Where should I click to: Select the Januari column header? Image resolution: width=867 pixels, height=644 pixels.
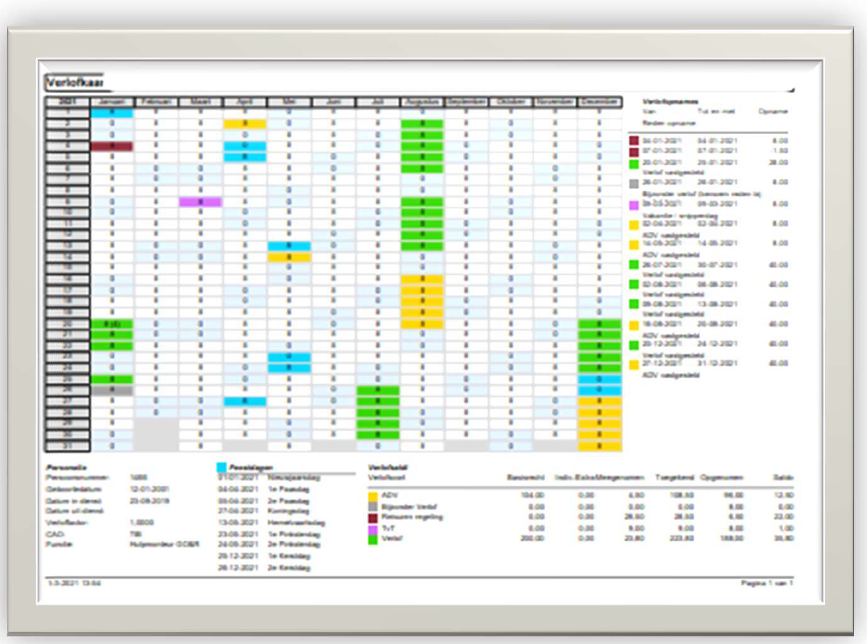point(112,102)
